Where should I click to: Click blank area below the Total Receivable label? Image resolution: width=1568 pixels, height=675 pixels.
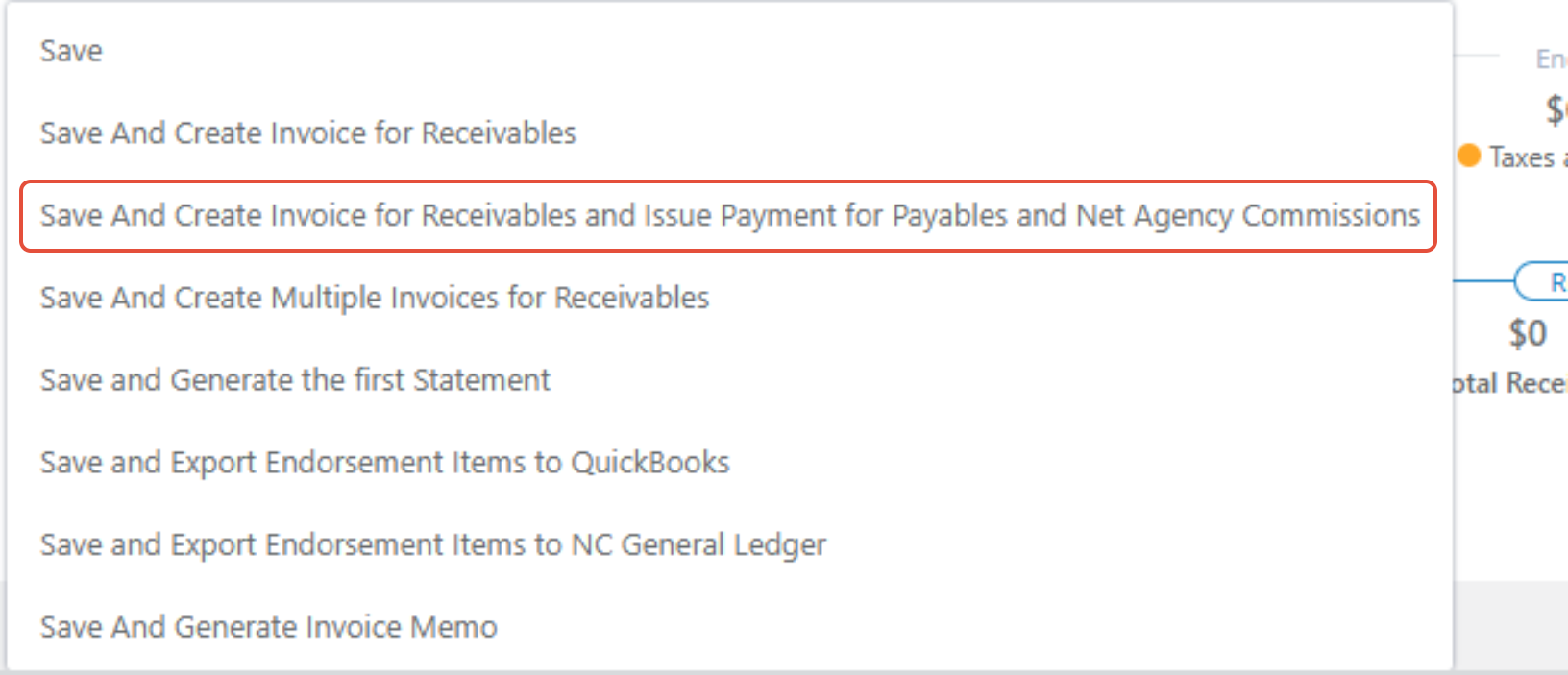tap(1510, 480)
